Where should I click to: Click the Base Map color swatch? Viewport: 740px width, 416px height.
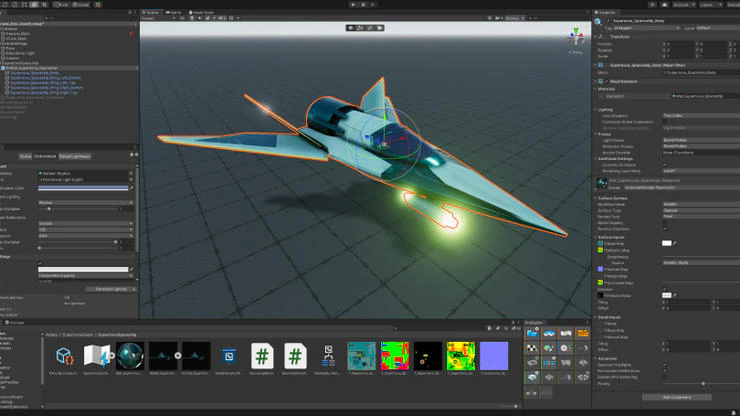tap(666, 243)
